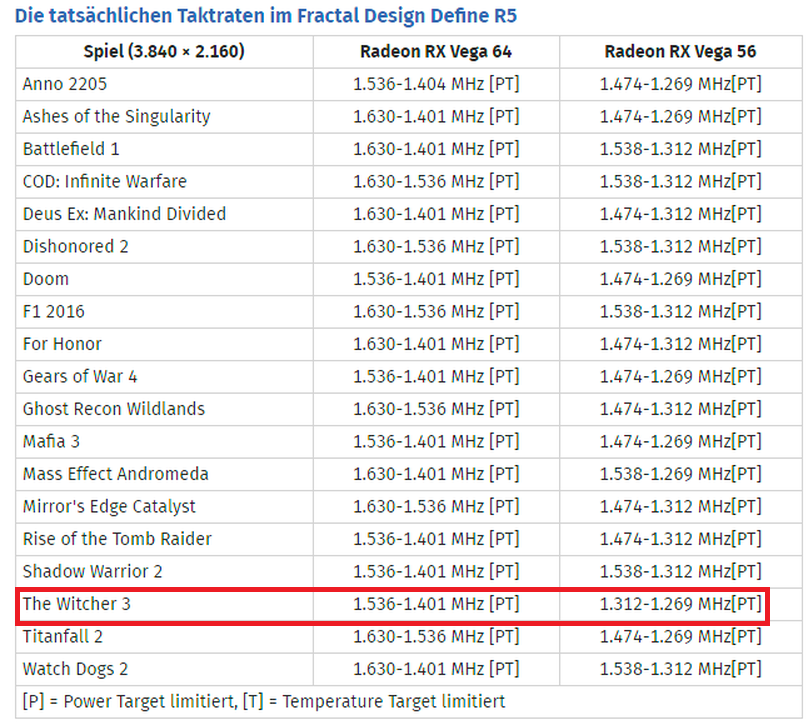Screen dimensions: 808x725
Task: Select Vega 56 clock value for Mass Effect Andromeda
Action: pos(680,474)
